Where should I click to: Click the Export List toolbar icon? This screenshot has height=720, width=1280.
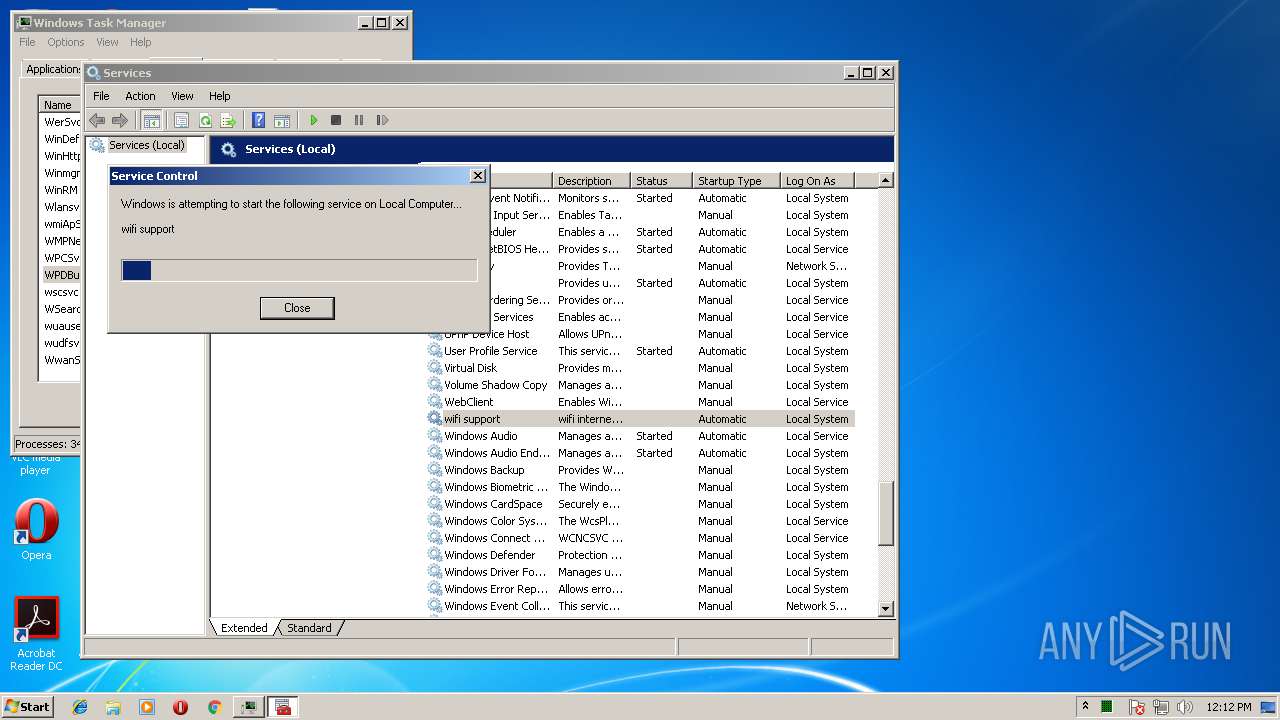pyautogui.click(x=228, y=120)
